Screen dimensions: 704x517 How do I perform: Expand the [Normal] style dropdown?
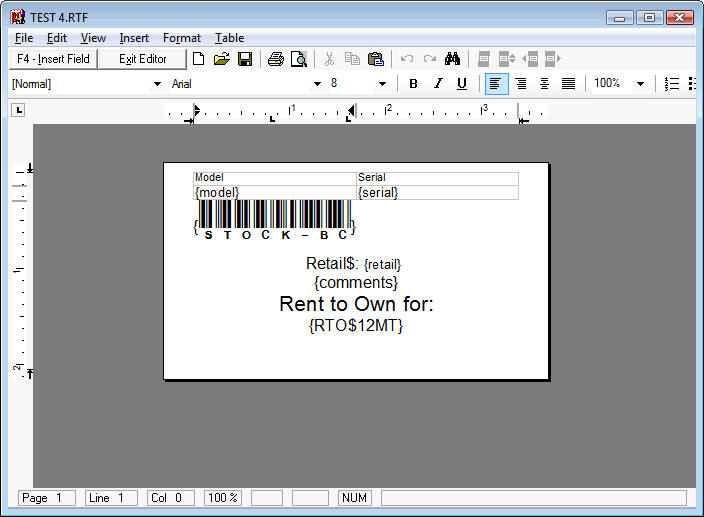[x=156, y=84]
